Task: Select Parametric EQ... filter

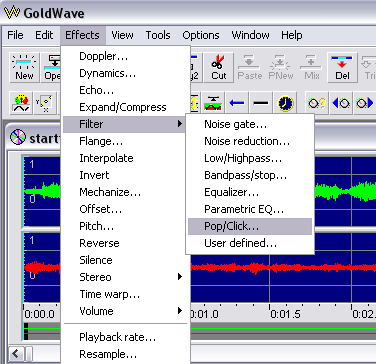Action: point(250,209)
